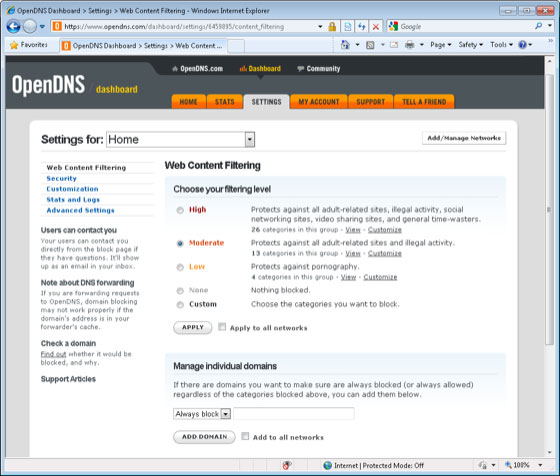560x476 pixels.
Task: Open the HOME tab
Action: (x=189, y=102)
